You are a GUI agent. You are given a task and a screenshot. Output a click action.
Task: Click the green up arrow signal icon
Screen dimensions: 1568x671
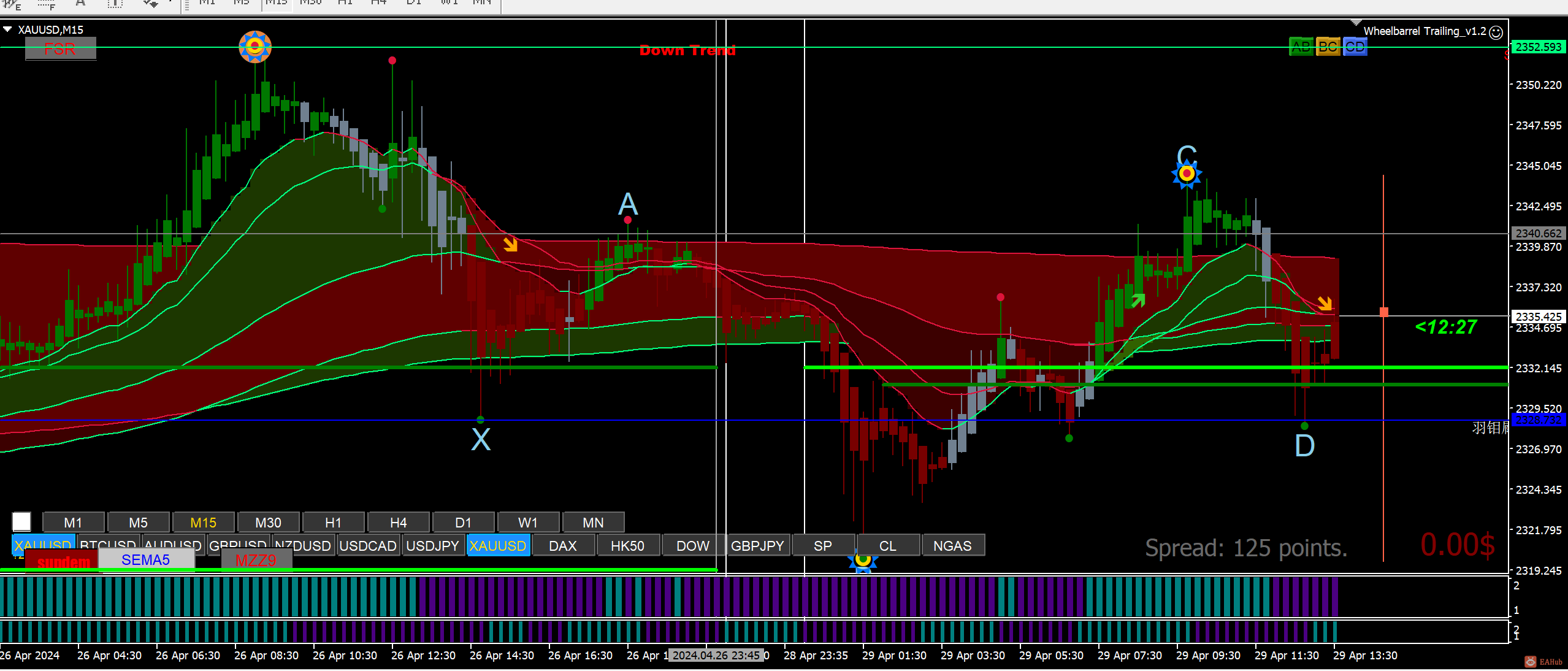1138,300
